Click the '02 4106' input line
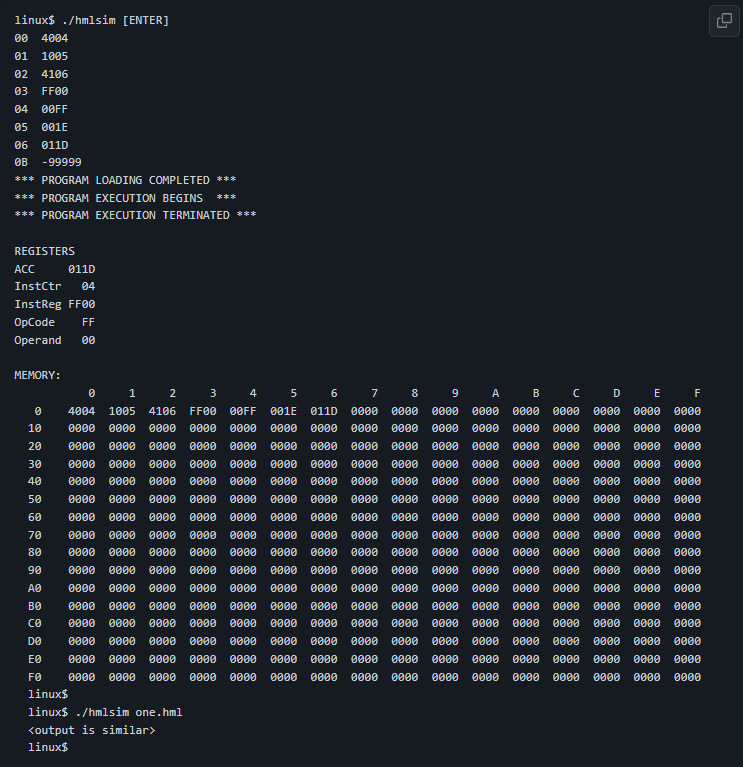The image size is (743, 767). 41,74
